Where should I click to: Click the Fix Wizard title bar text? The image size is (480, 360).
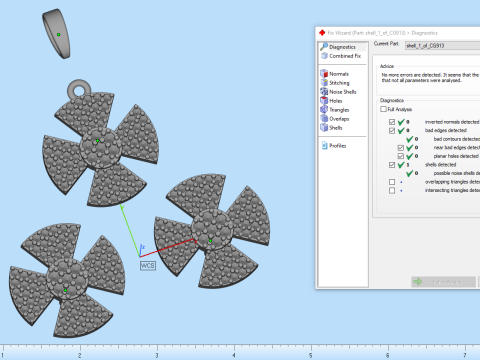coord(382,33)
